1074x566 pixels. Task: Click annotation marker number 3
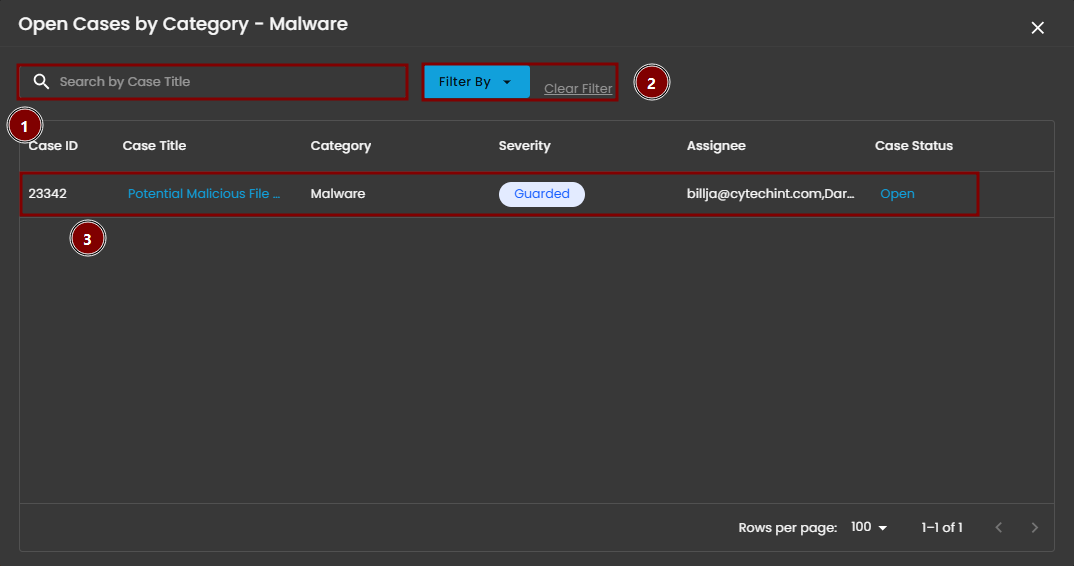pyautogui.click(x=87, y=240)
